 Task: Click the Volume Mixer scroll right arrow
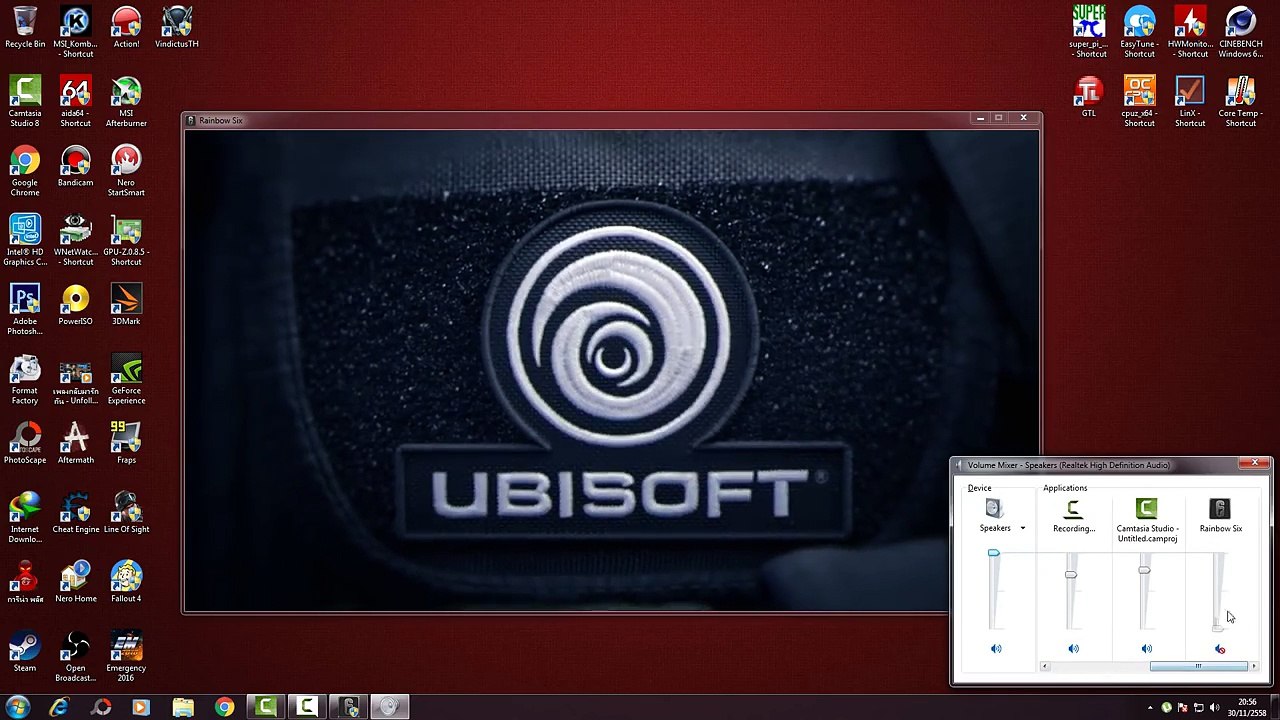coord(1254,666)
